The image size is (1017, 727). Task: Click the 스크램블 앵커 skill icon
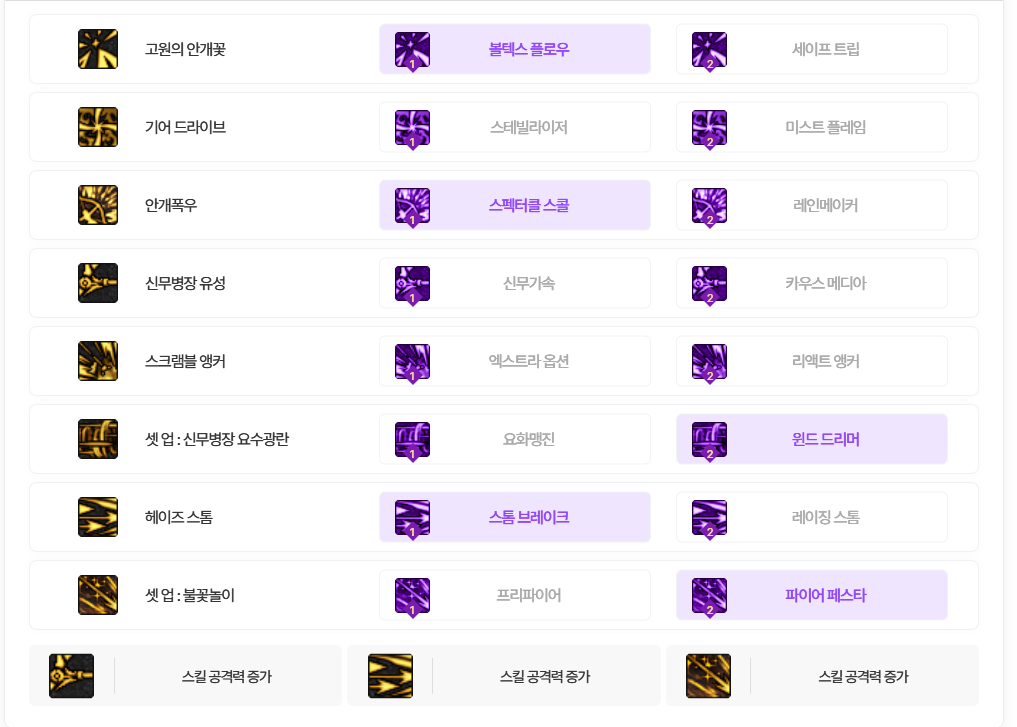(98, 361)
